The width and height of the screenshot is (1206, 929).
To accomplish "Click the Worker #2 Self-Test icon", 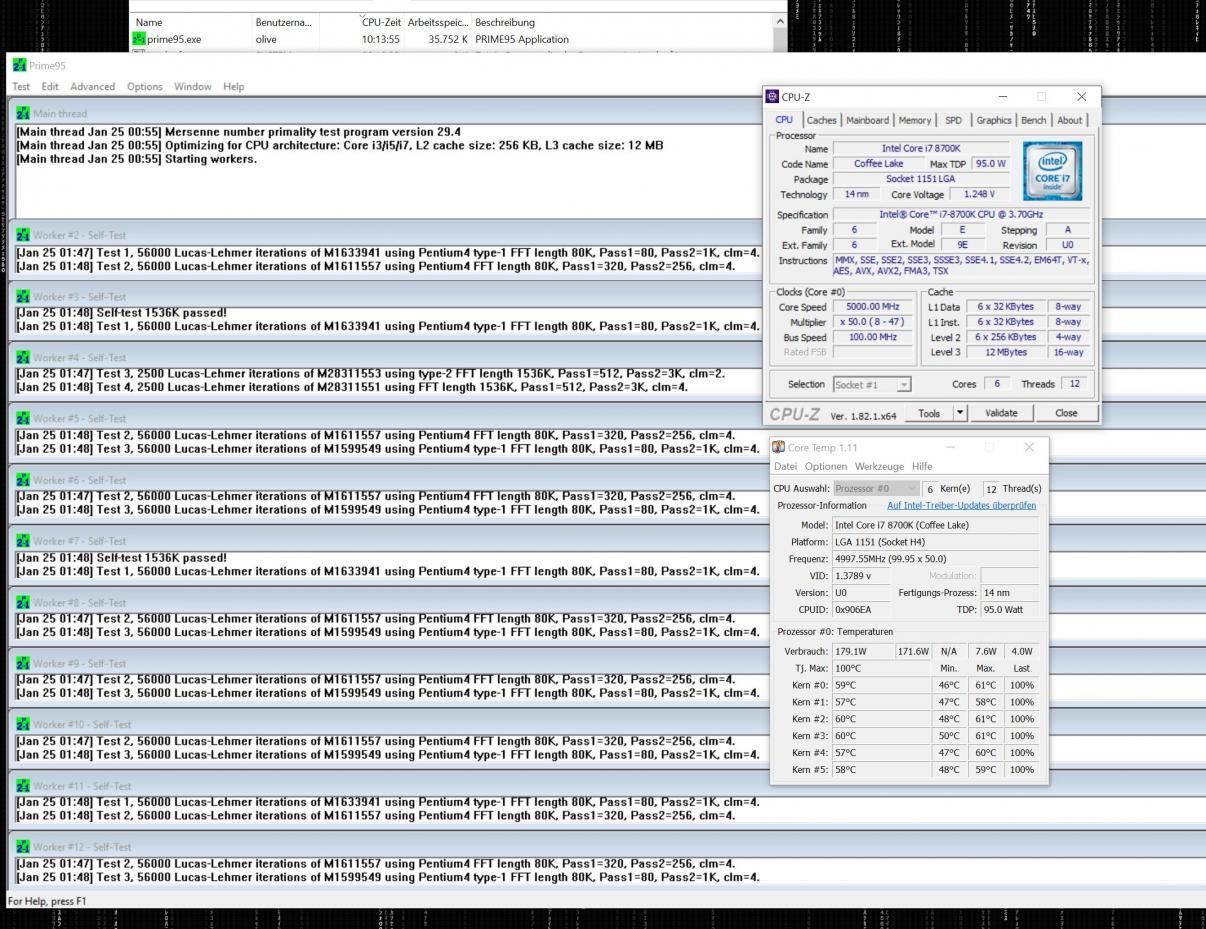I will [x=23, y=235].
